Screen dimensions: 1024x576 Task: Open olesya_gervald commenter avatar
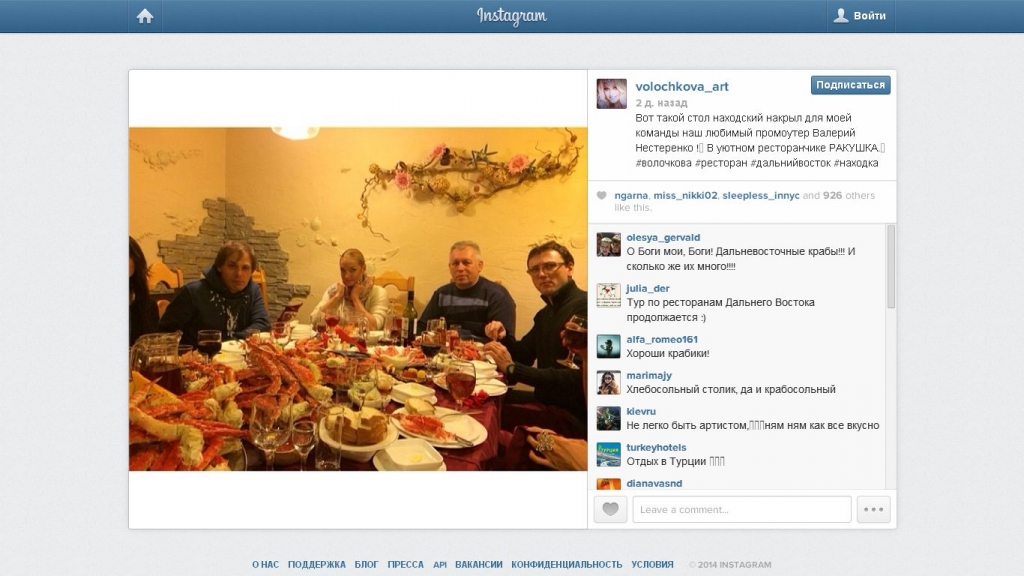(x=608, y=244)
